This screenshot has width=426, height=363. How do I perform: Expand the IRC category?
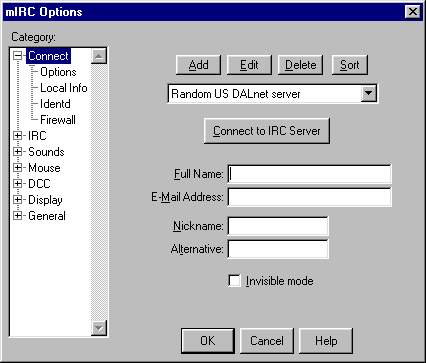18,136
